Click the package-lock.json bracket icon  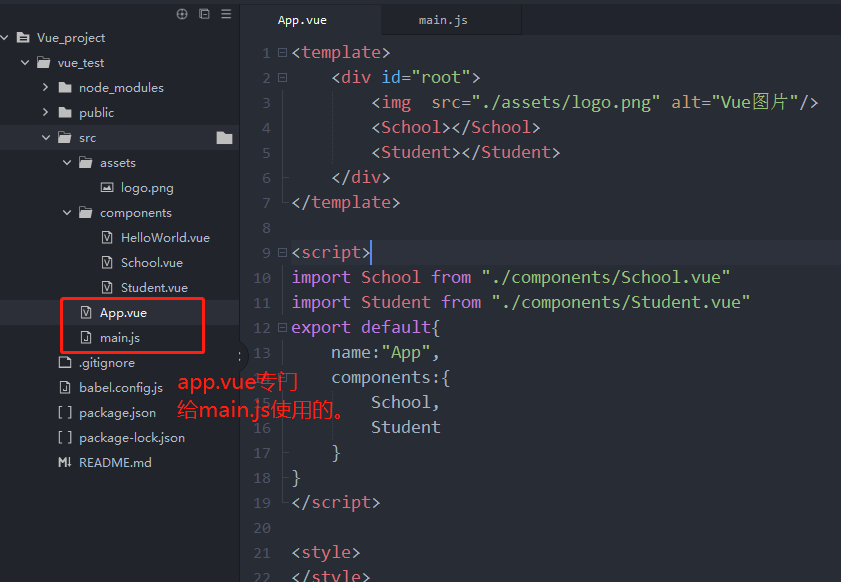(x=65, y=437)
